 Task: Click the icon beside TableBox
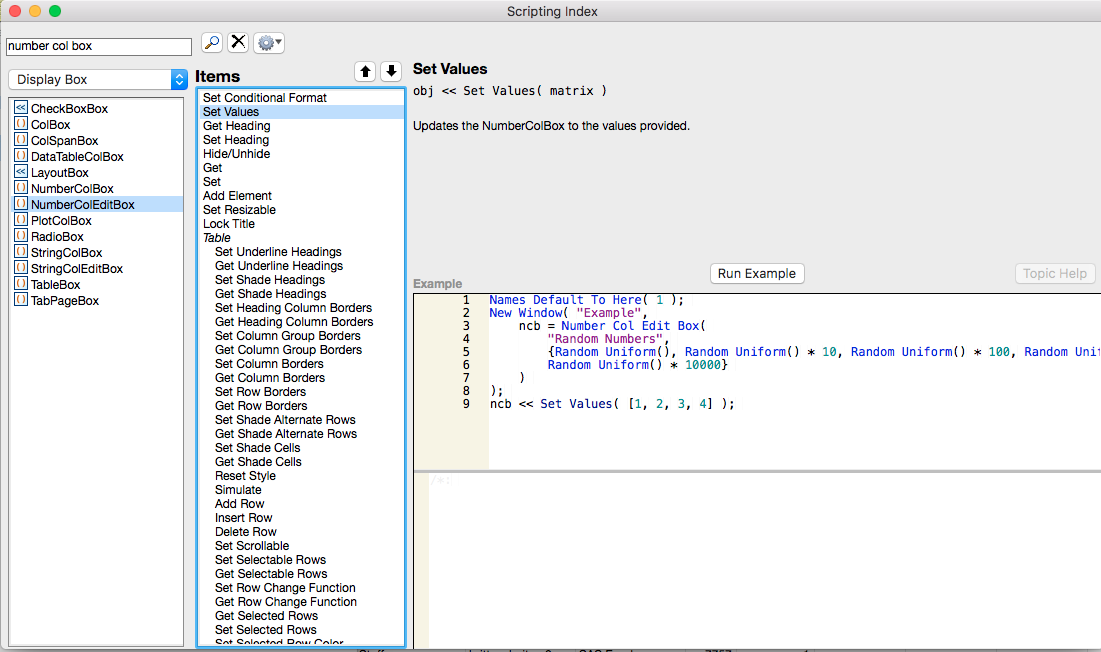click(20, 284)
